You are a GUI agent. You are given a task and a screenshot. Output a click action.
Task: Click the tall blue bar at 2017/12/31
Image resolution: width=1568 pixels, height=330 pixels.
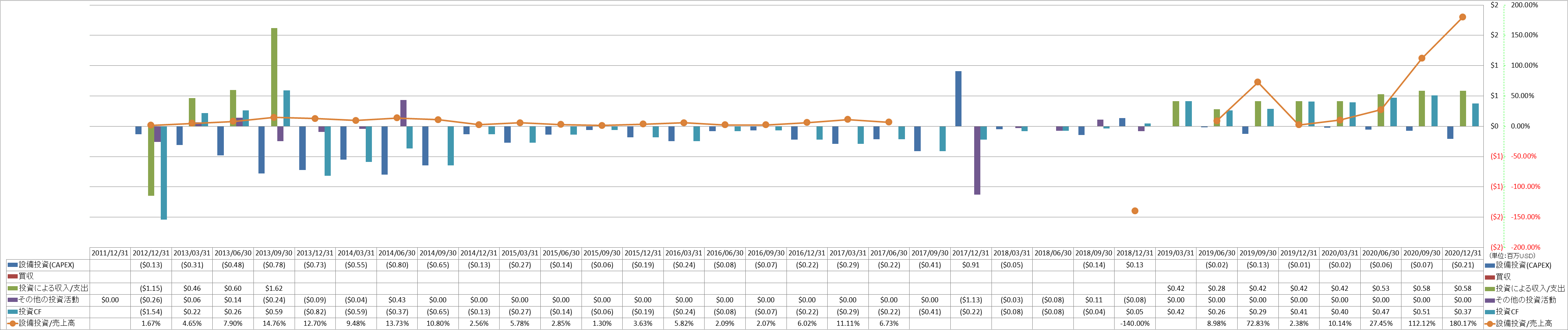(958, 98)
